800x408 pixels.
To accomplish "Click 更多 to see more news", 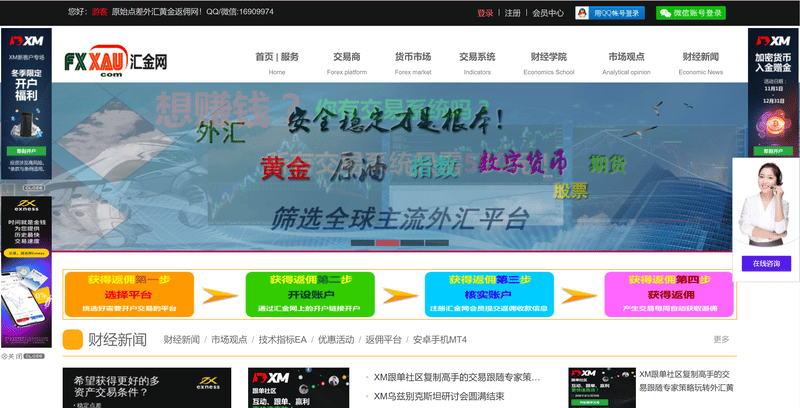I will [721, 339].
